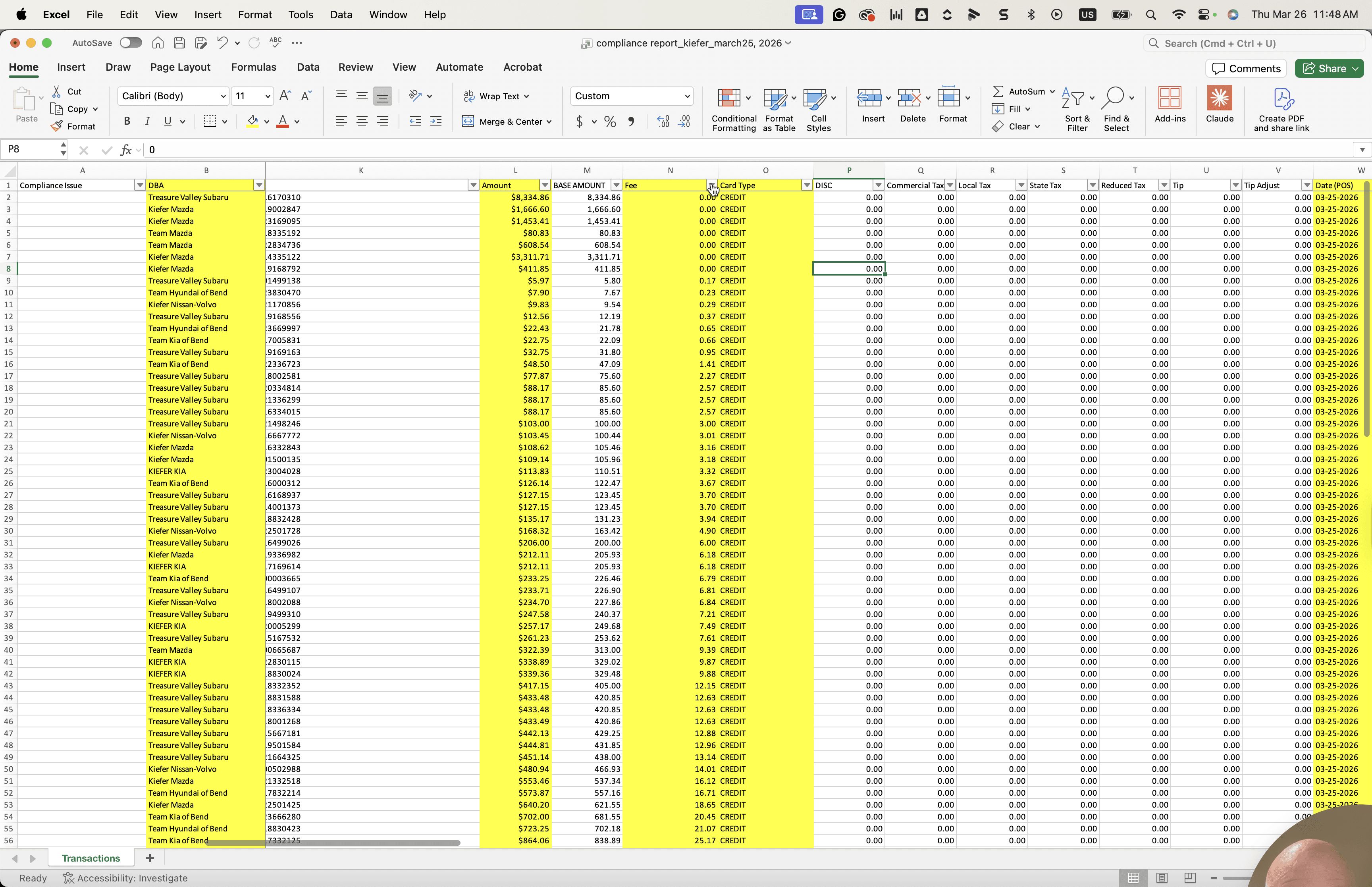Click the AutoSum button
The height and width of the screenshot is (887, 1372).
pyautogui.click(x=1019, y=91)
